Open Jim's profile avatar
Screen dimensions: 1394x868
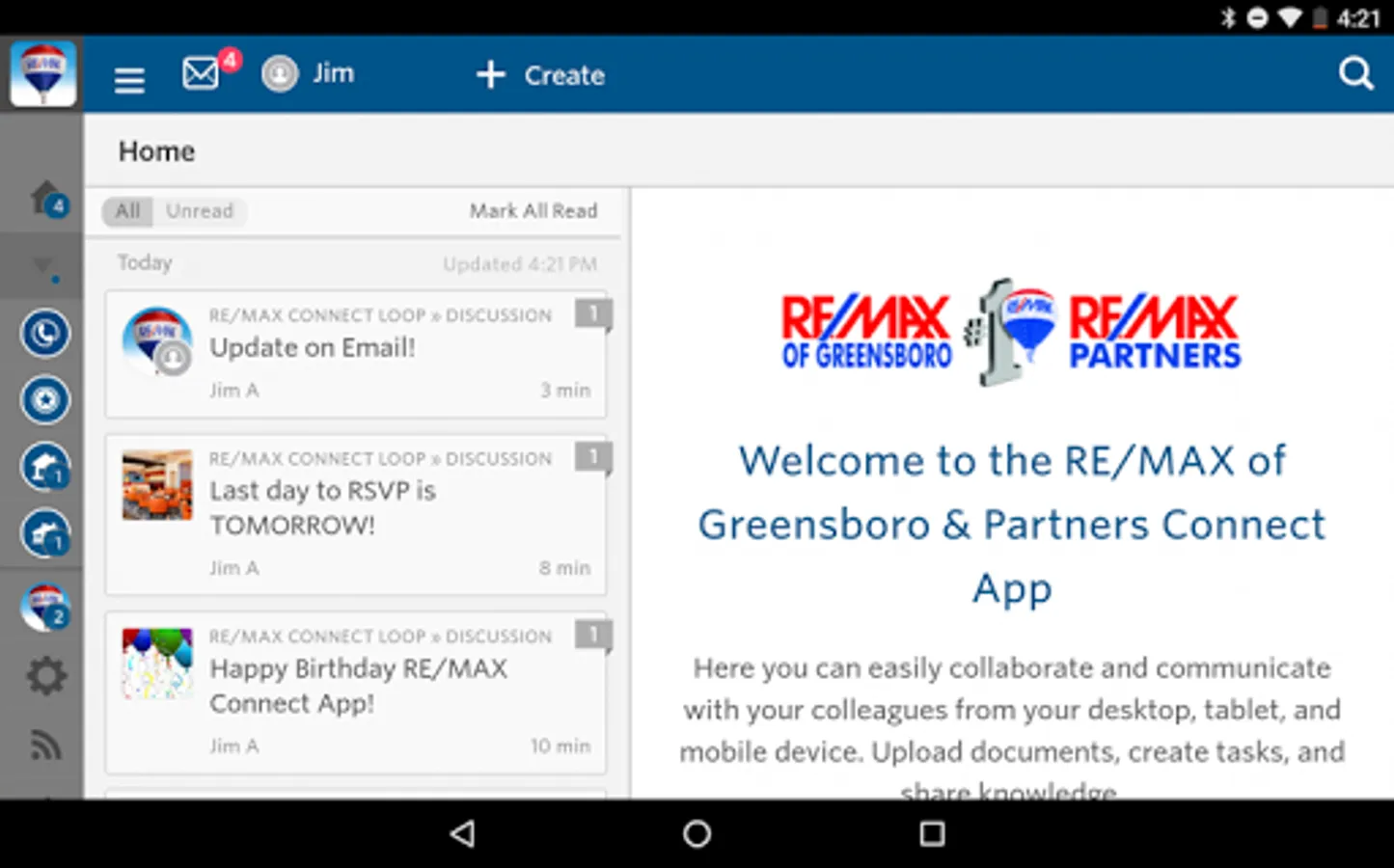[280, 74]
